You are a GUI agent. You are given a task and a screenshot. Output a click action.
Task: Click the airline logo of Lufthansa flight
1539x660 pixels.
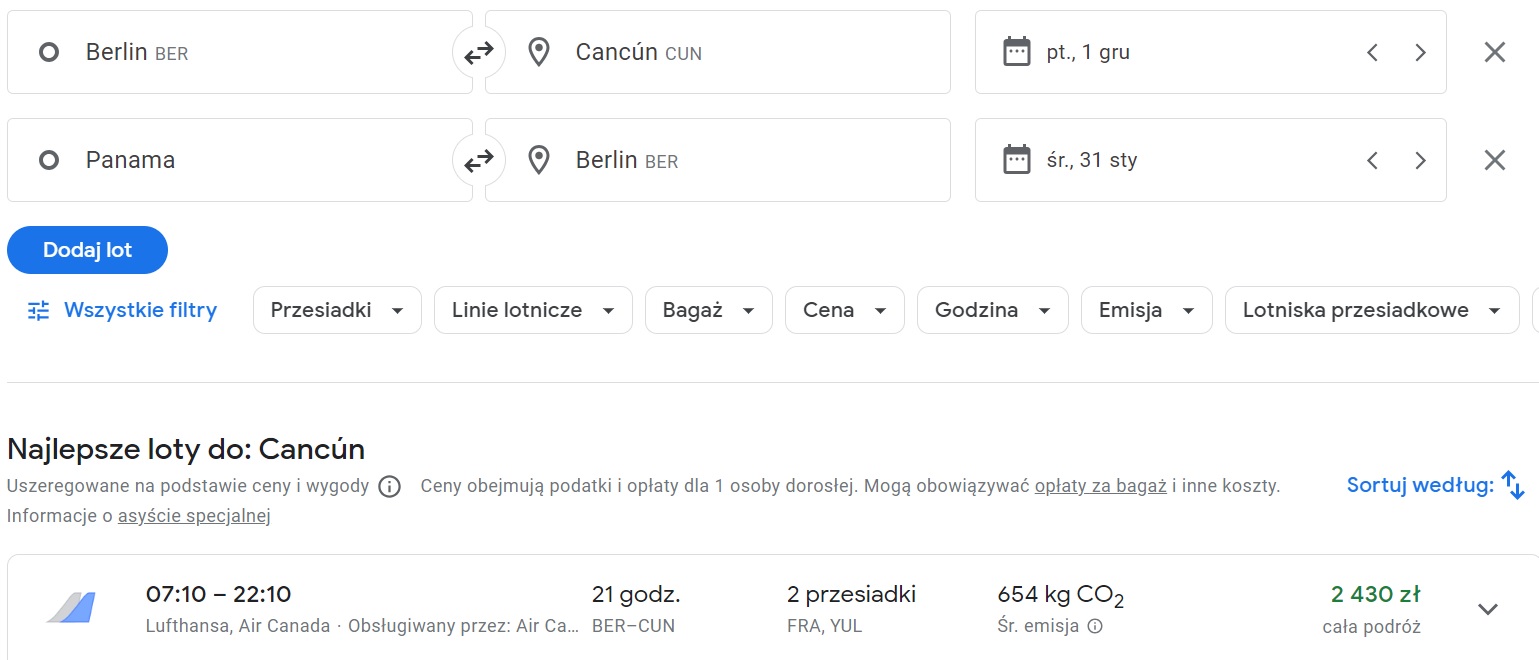[x=71, y=608]
